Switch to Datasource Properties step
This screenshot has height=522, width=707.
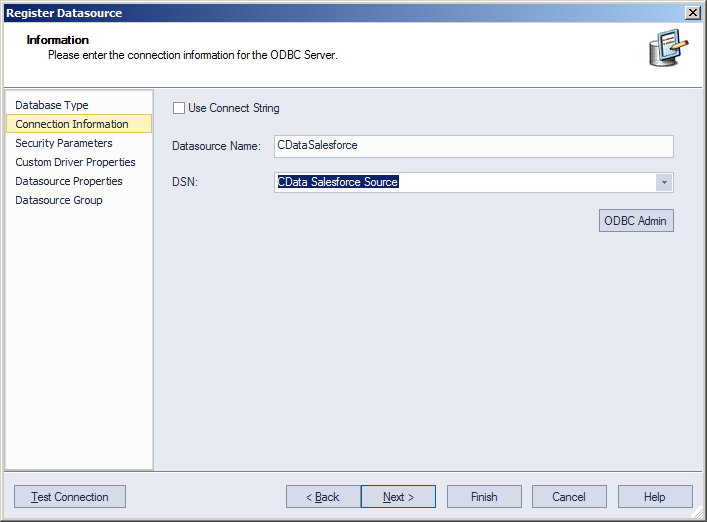tap(69, 181)
